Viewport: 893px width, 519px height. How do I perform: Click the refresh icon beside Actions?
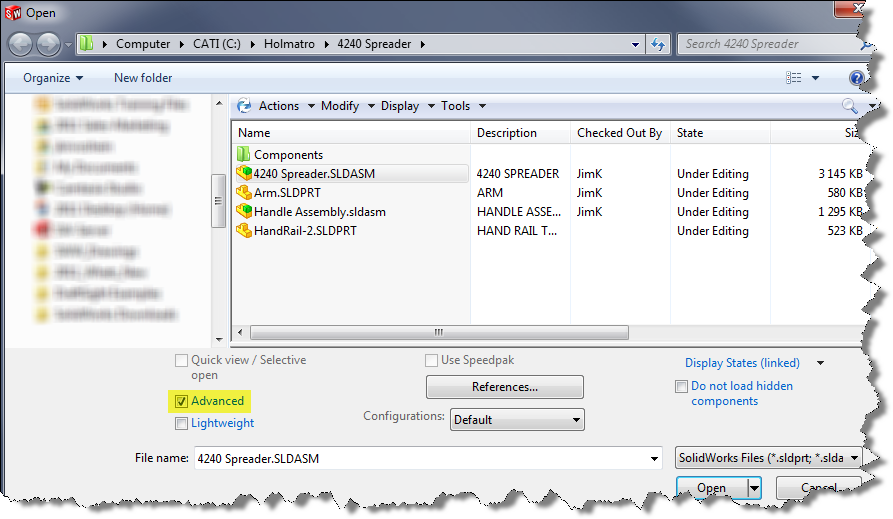pyautogui.click(x=243, y=106)
